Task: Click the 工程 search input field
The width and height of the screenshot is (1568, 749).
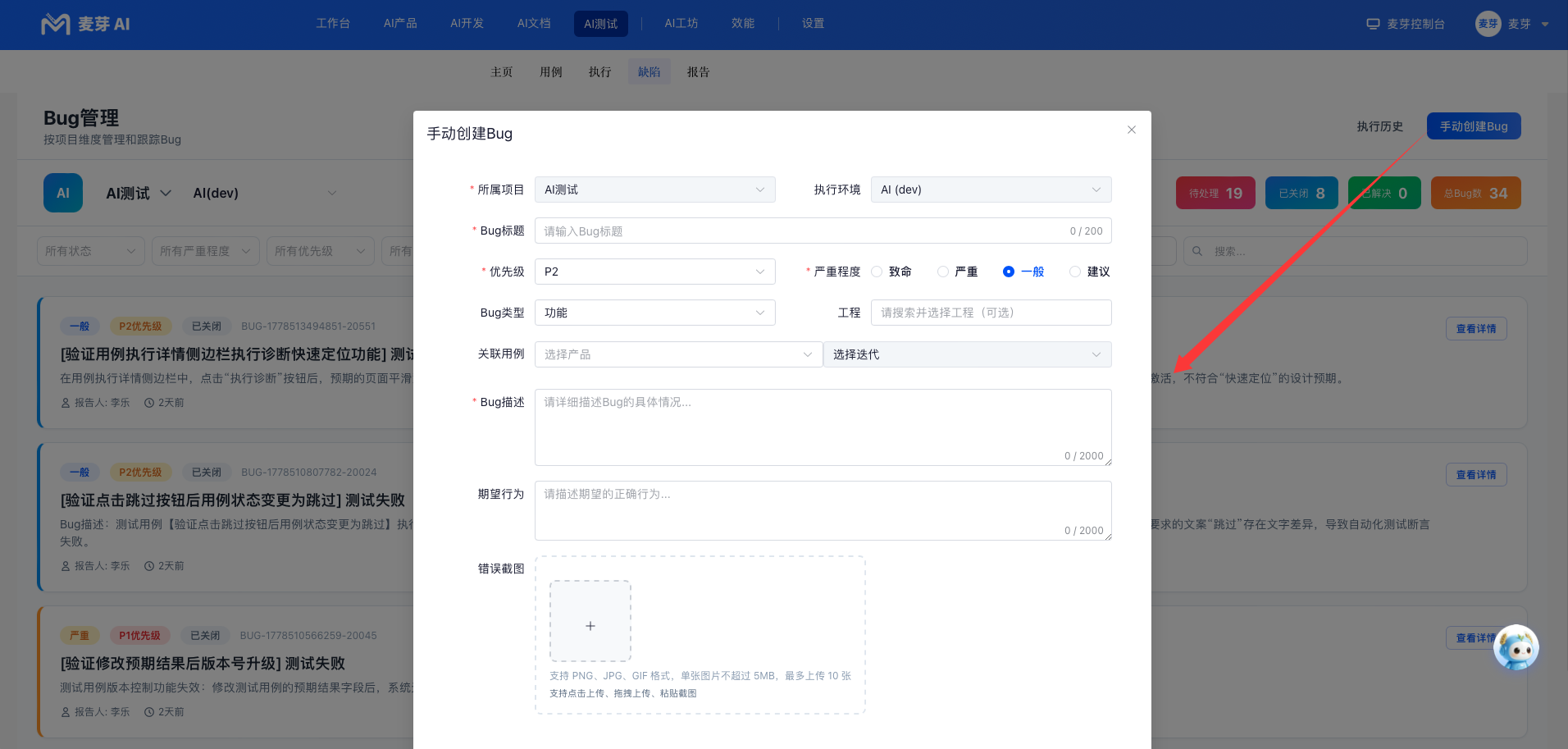Action: click(x=991, y=313)
